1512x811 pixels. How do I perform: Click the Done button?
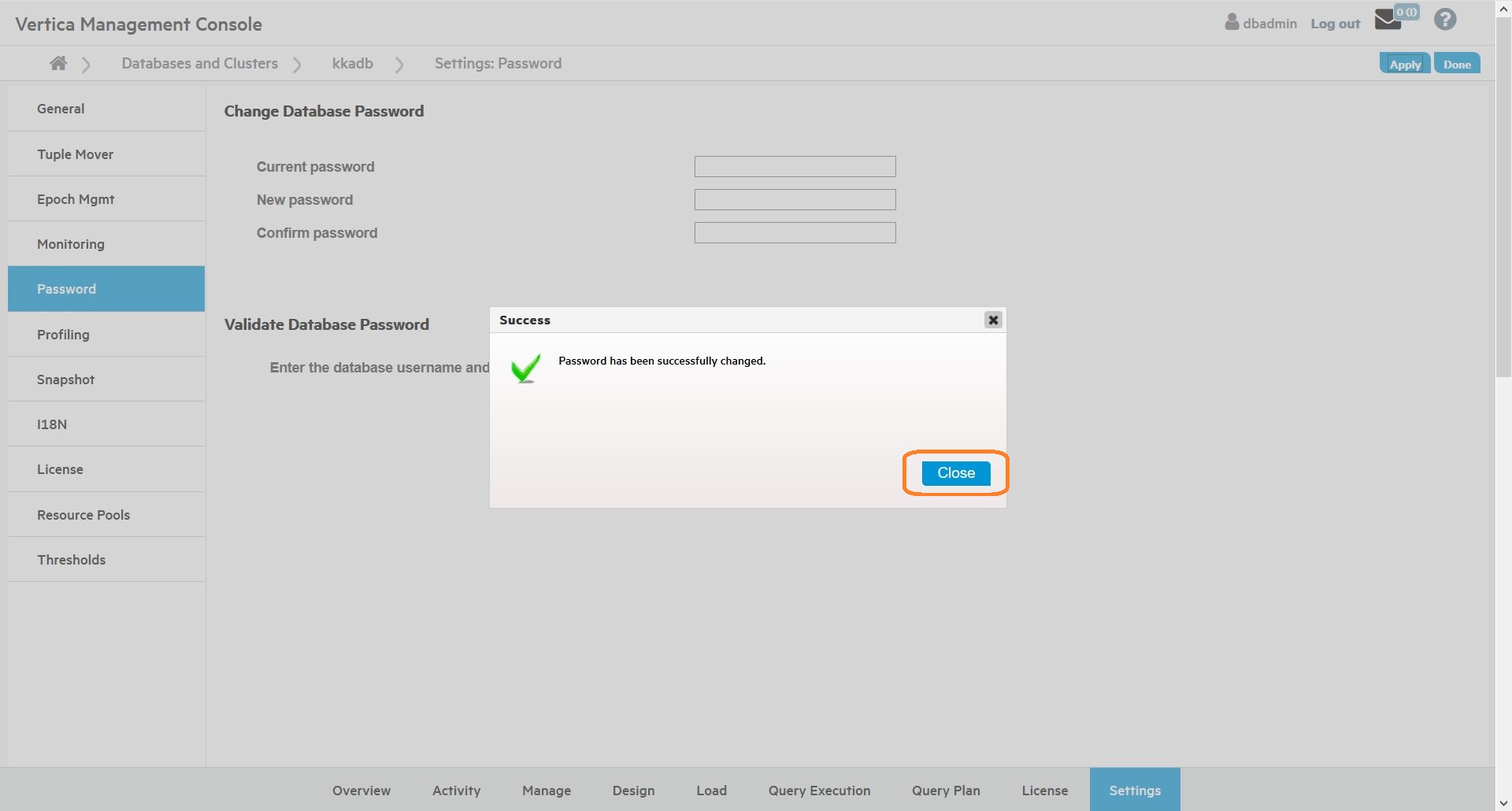point(1456,65)
